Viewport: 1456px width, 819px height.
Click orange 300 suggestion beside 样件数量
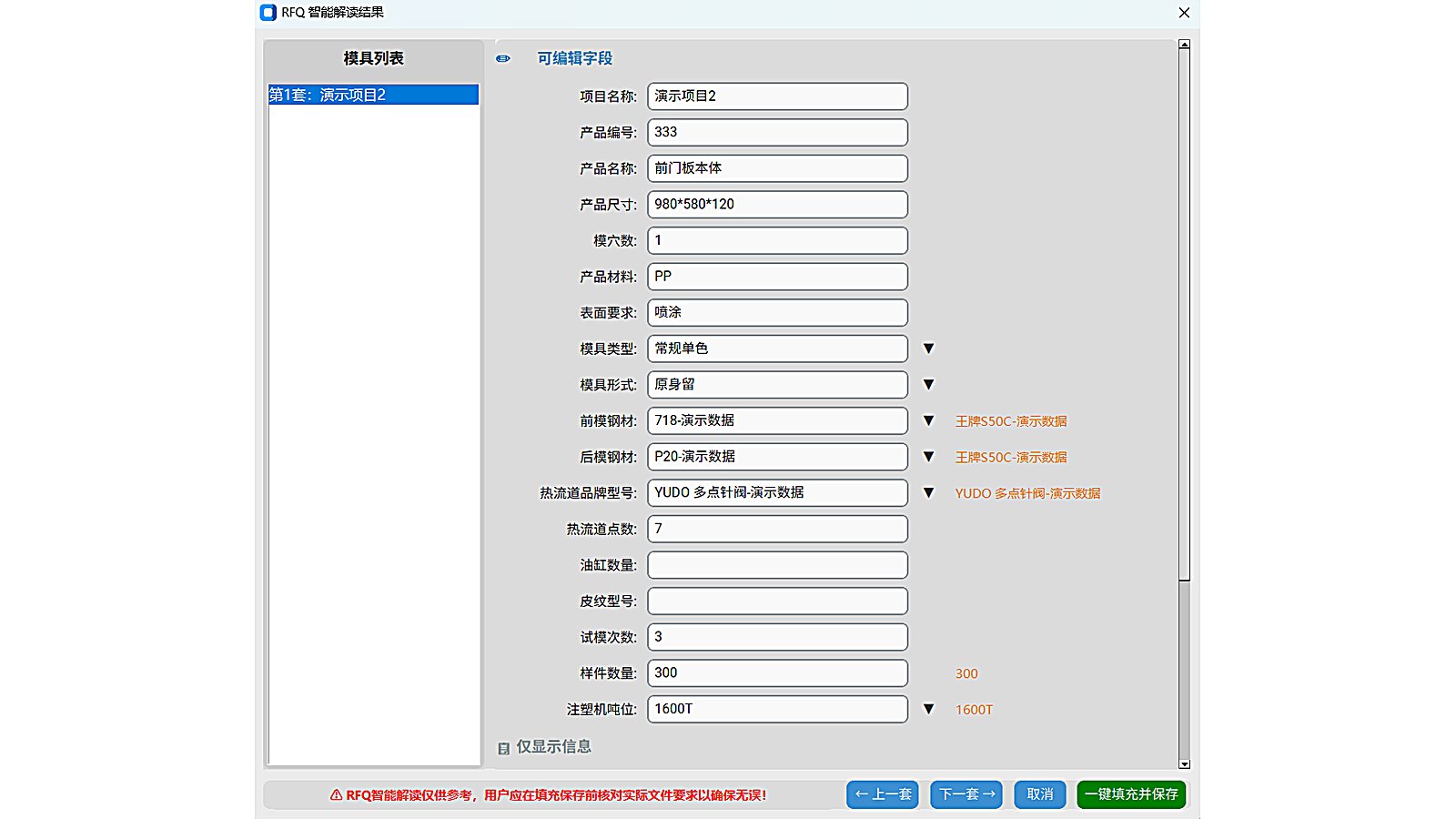[x=966, y=673]
